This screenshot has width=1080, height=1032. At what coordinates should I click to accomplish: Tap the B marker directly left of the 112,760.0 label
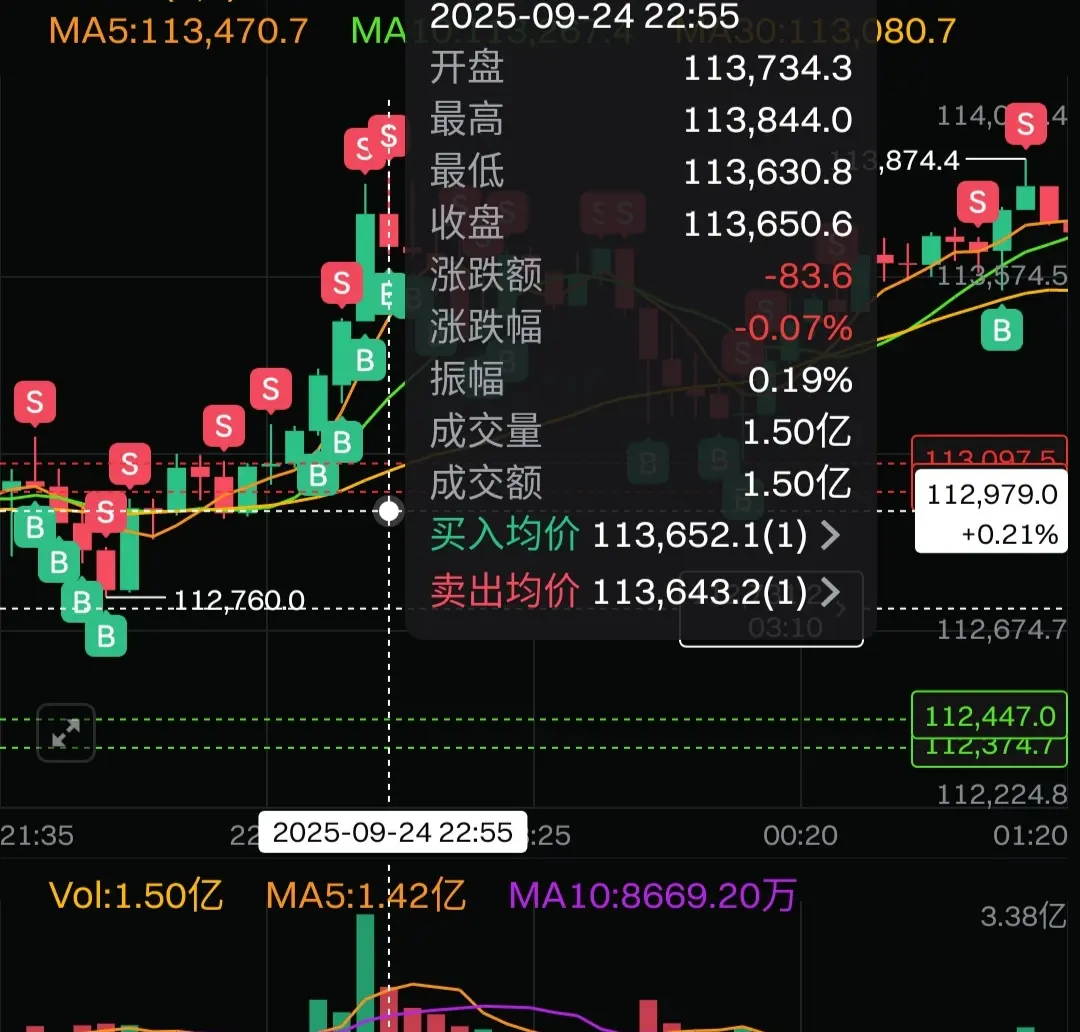[x=82, y=602]
